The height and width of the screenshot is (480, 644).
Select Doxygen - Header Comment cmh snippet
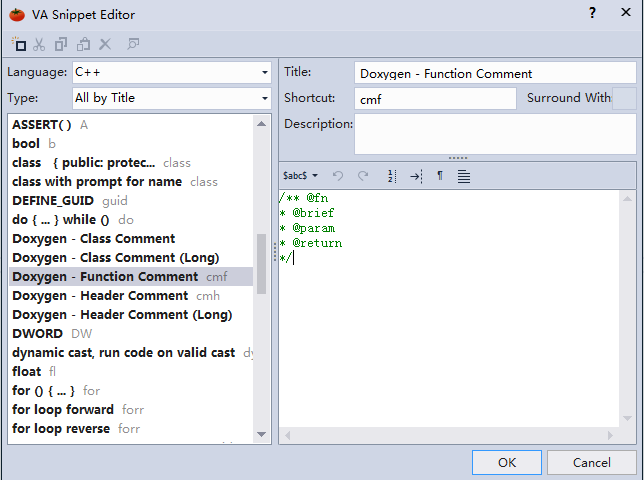(131, 295)
